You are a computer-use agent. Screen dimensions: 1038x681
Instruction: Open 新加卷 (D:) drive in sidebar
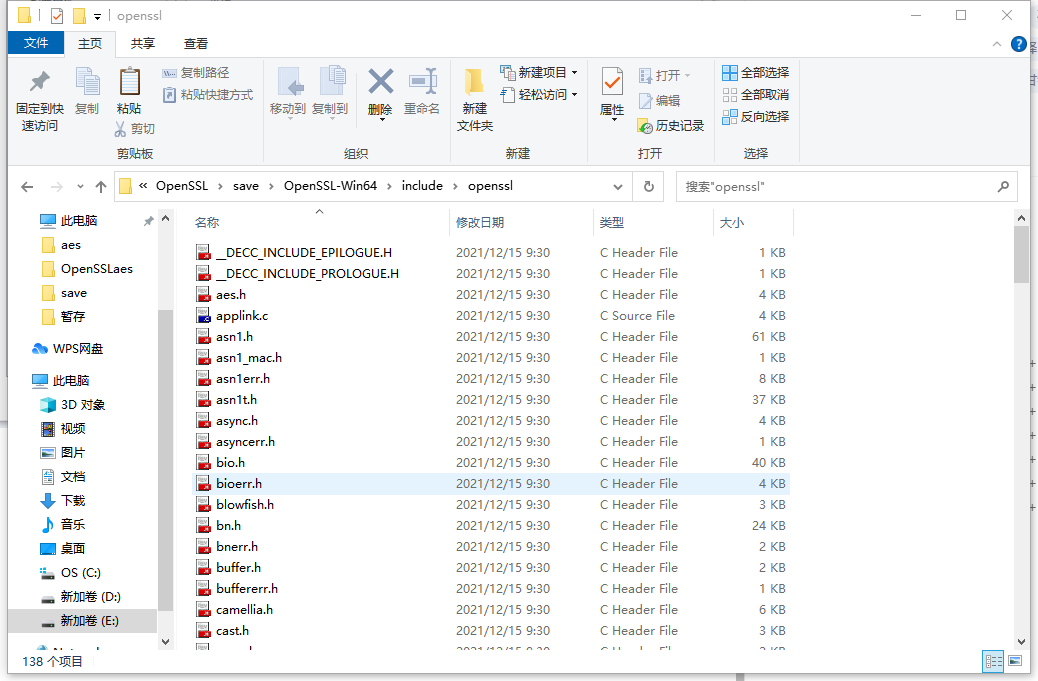(x=90, y=596)
